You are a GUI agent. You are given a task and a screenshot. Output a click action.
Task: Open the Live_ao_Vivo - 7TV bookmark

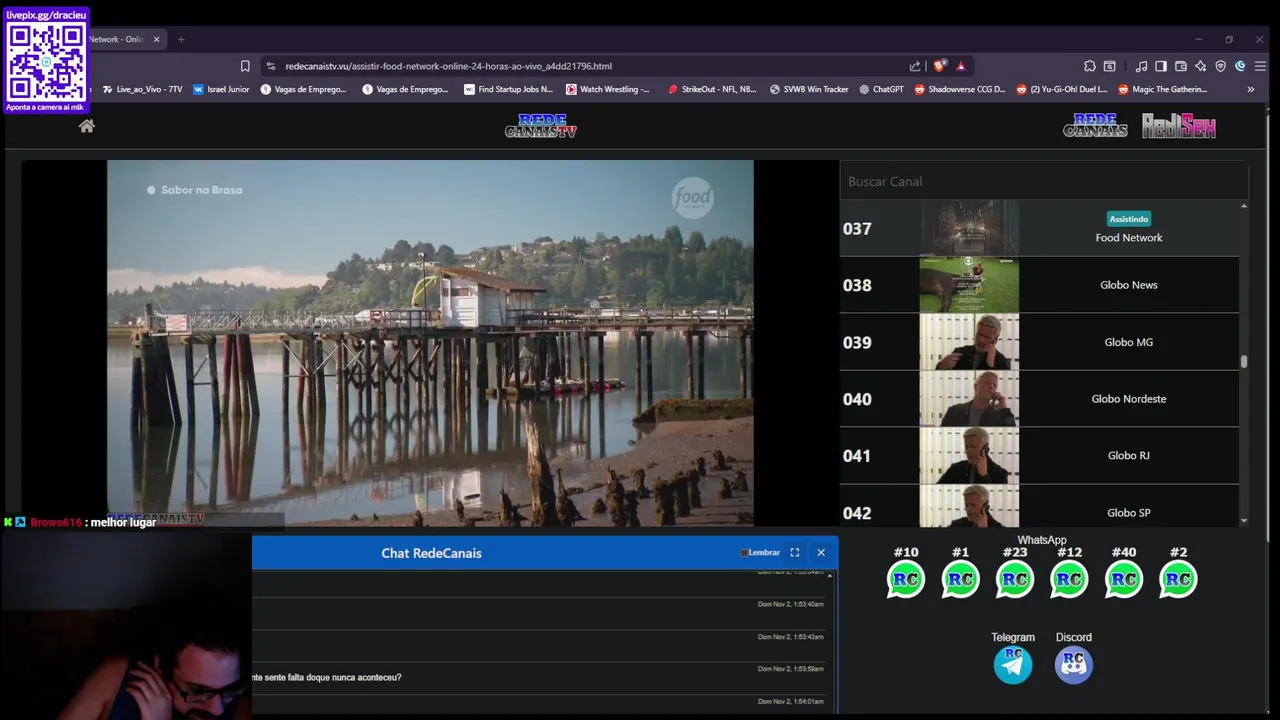[141, 89]
